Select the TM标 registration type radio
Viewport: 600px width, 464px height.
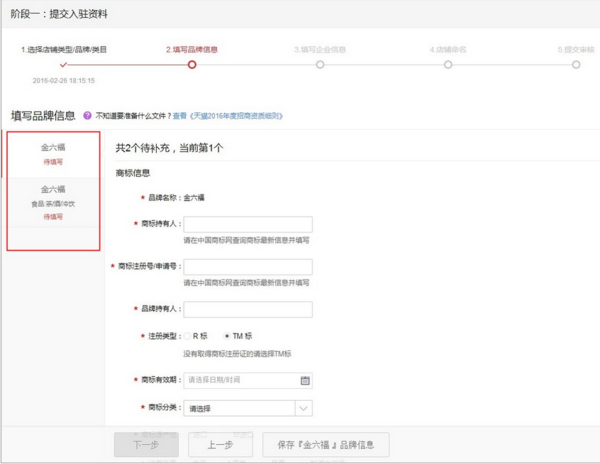point(227,336)
